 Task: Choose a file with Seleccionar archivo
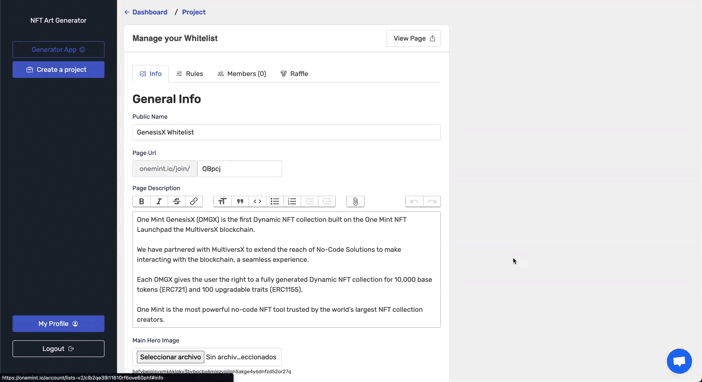[x=171, y=357]
